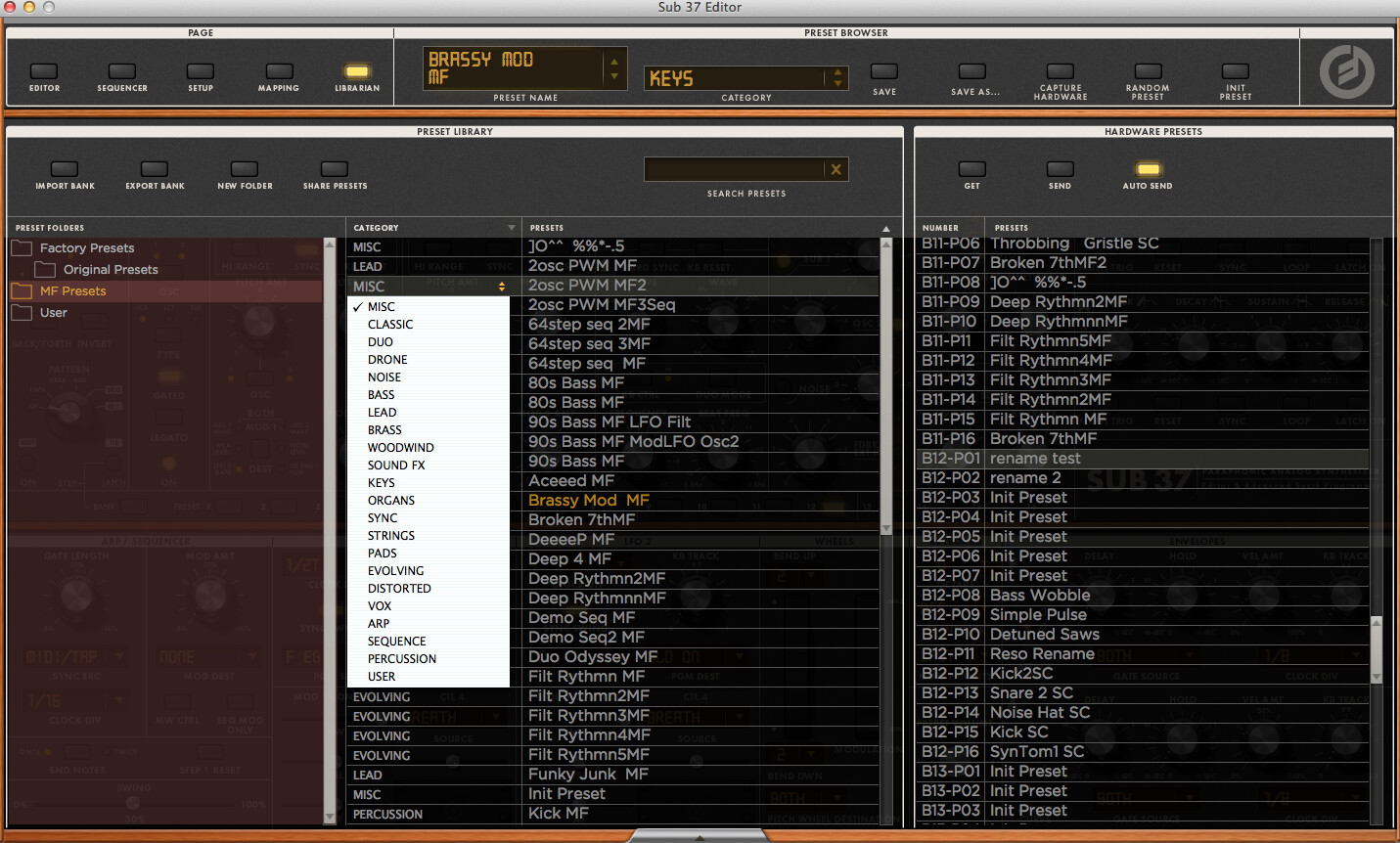This screenshot has width=1400, height=843.
Task: Choose STRINGS from the category menu
Action: pyautogui.click(x=391, y=536)
